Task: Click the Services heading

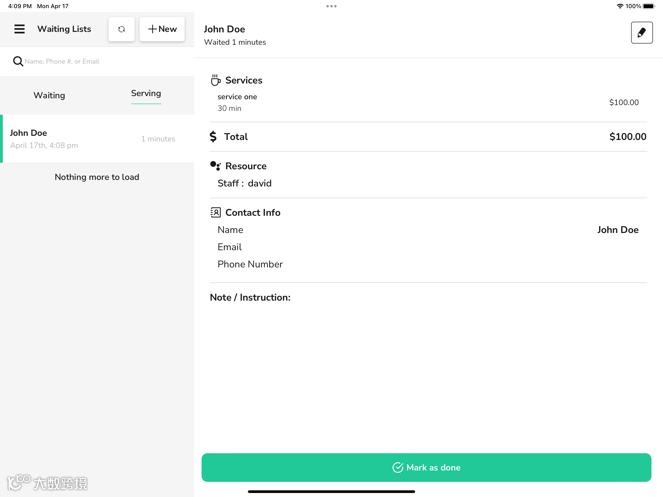Action: click(x=244, y=80)
